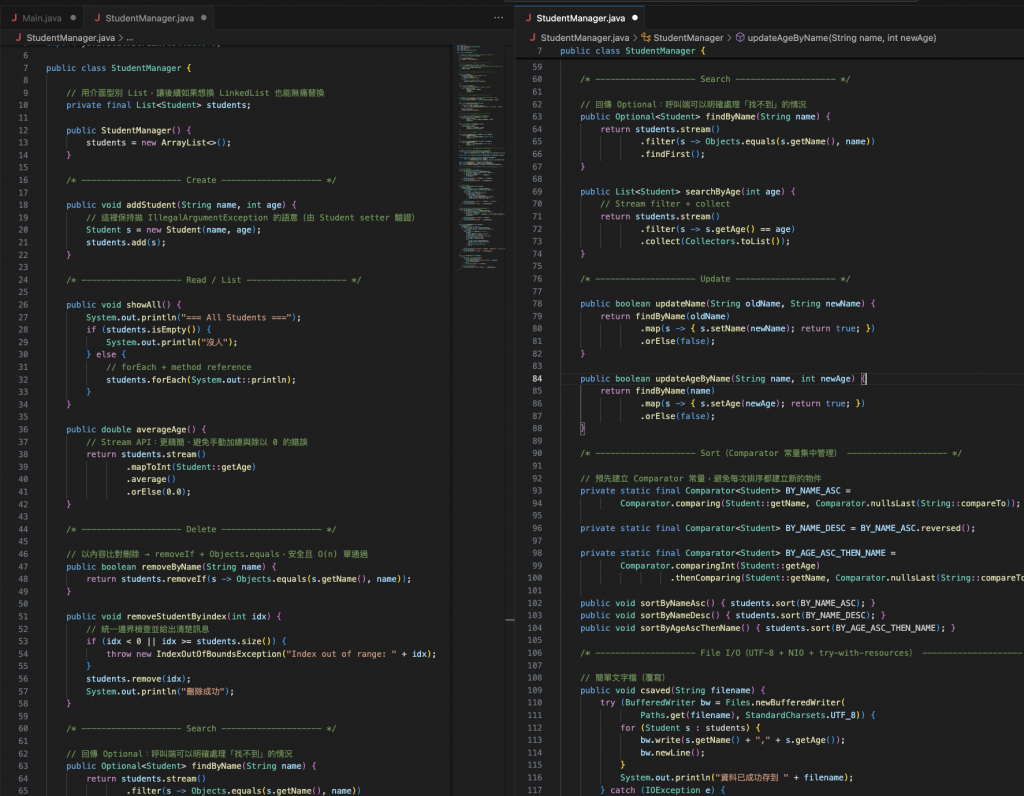Click updateAgeByName declaration on line 84
Viewport: 1024px width, 796px height.
(x=723, y=379)
